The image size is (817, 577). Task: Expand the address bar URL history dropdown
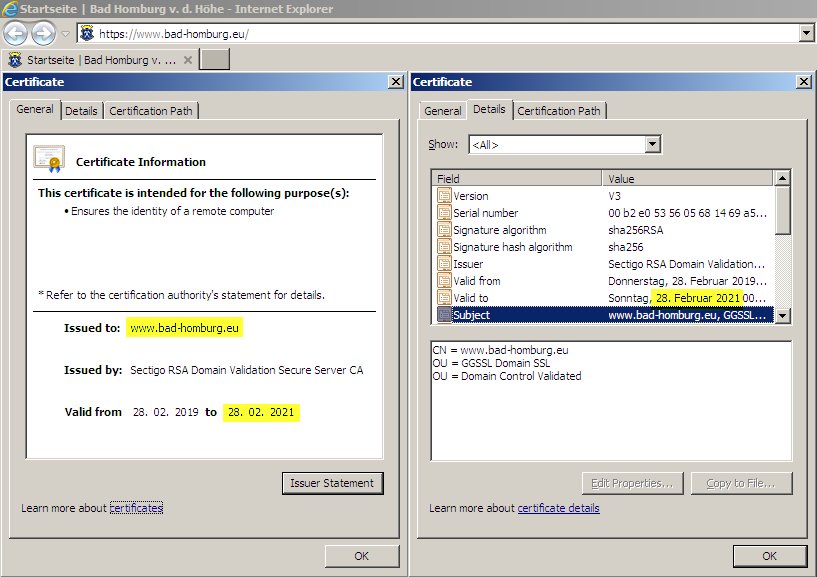point(806,34)
